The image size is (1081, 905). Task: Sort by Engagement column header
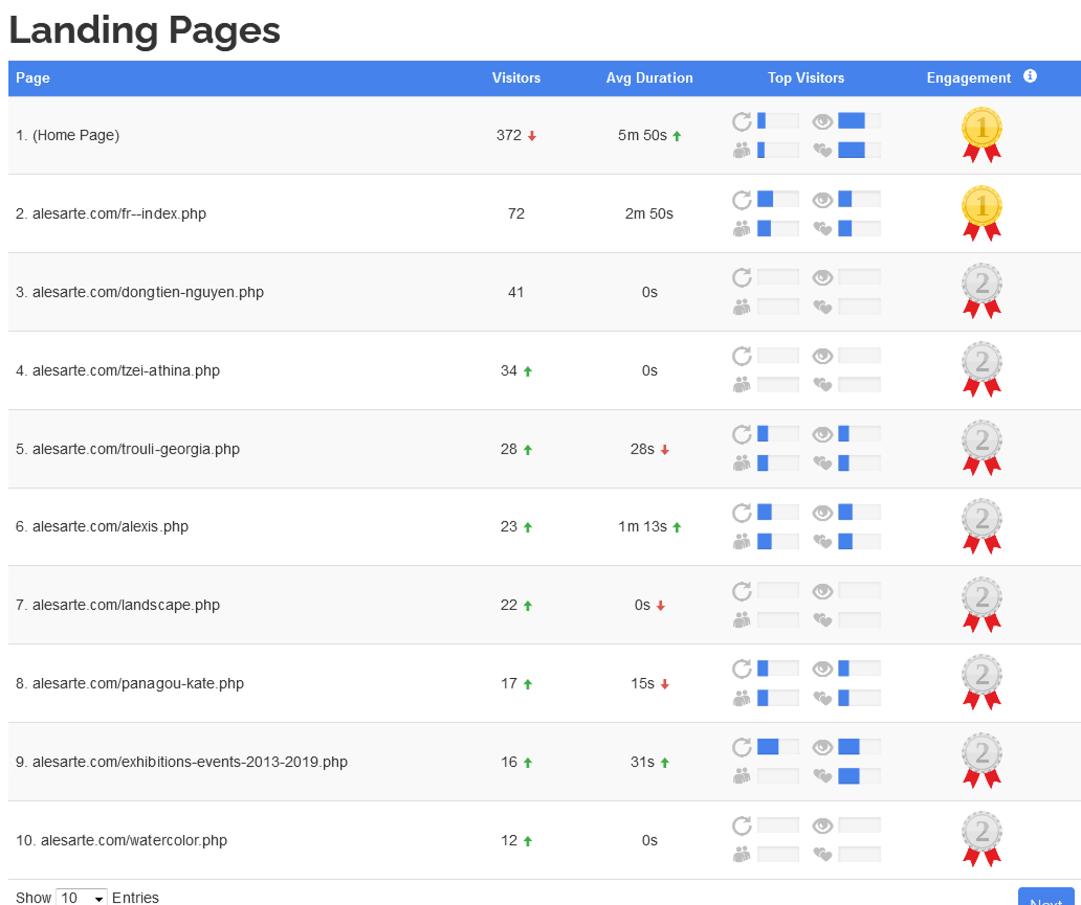coord(968,77)
